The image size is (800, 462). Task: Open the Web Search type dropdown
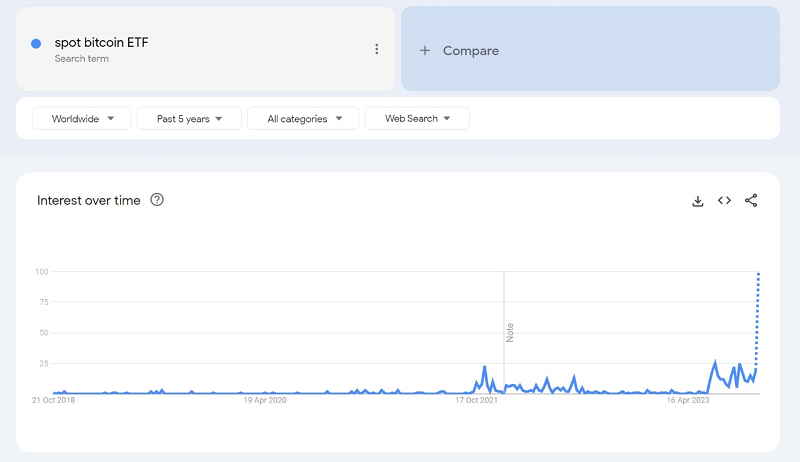(x=417, y=119)
